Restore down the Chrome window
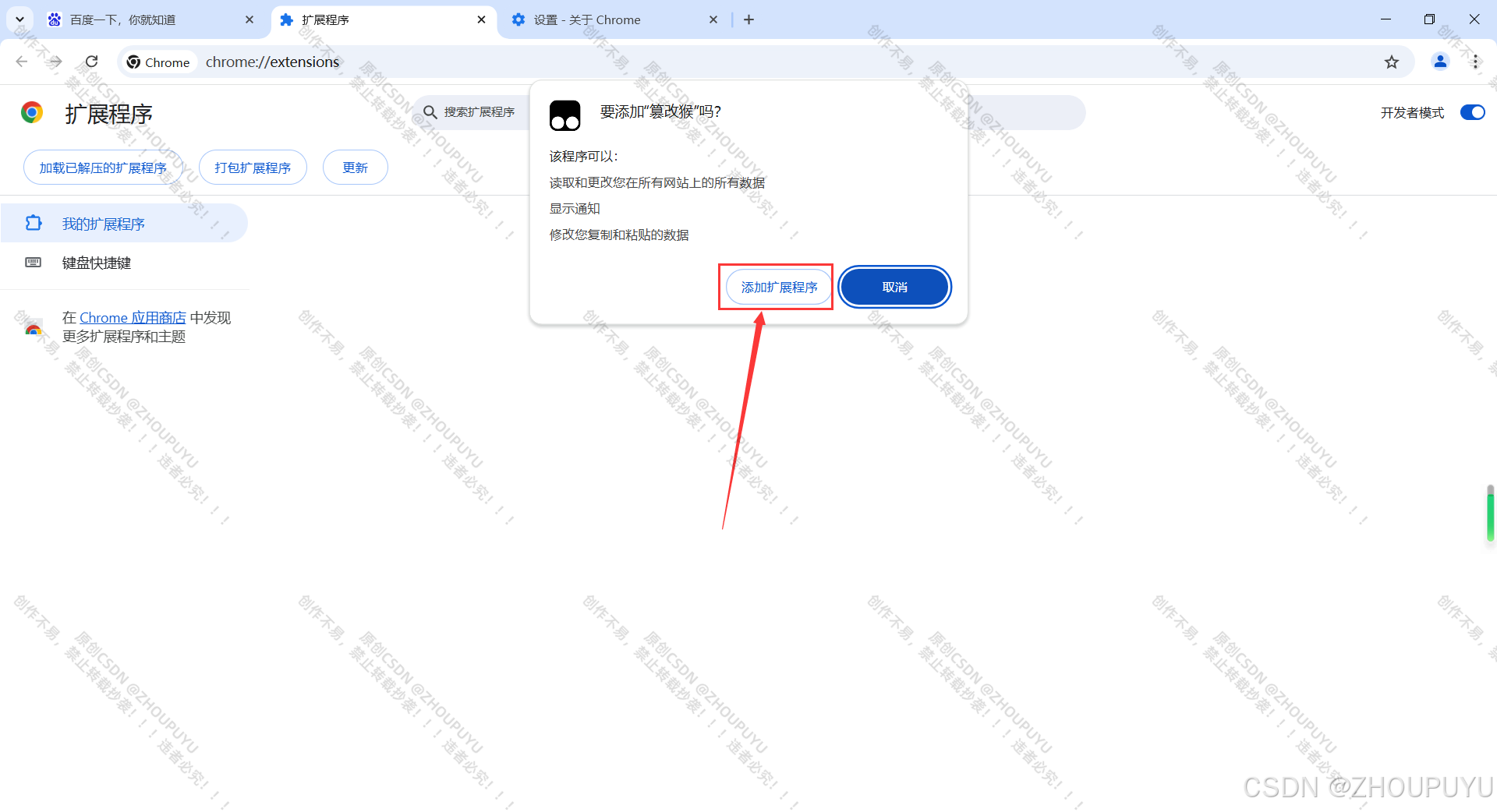 (1429, 19)
